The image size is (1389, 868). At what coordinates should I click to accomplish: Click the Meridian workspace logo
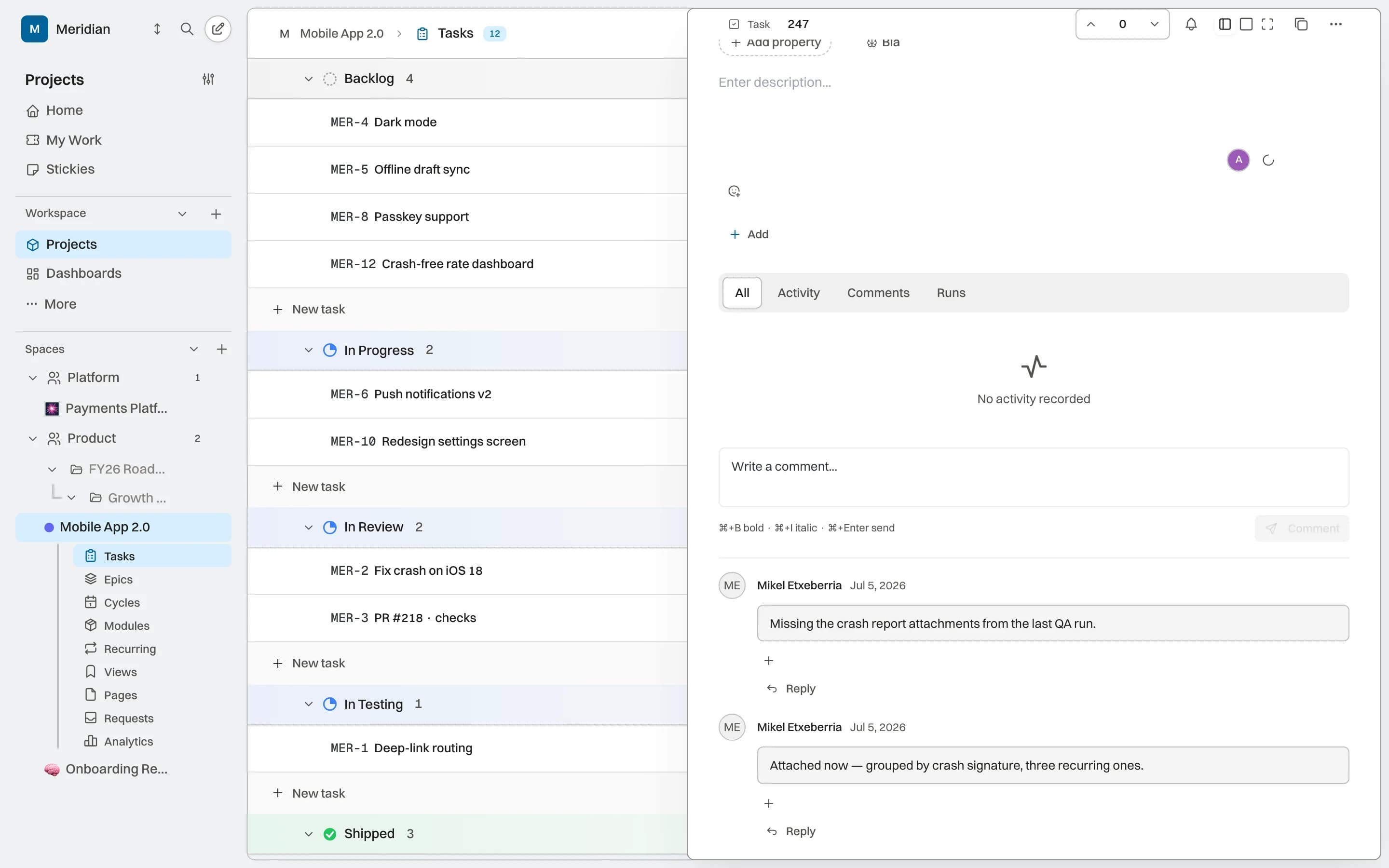click(x=34, y=29)
